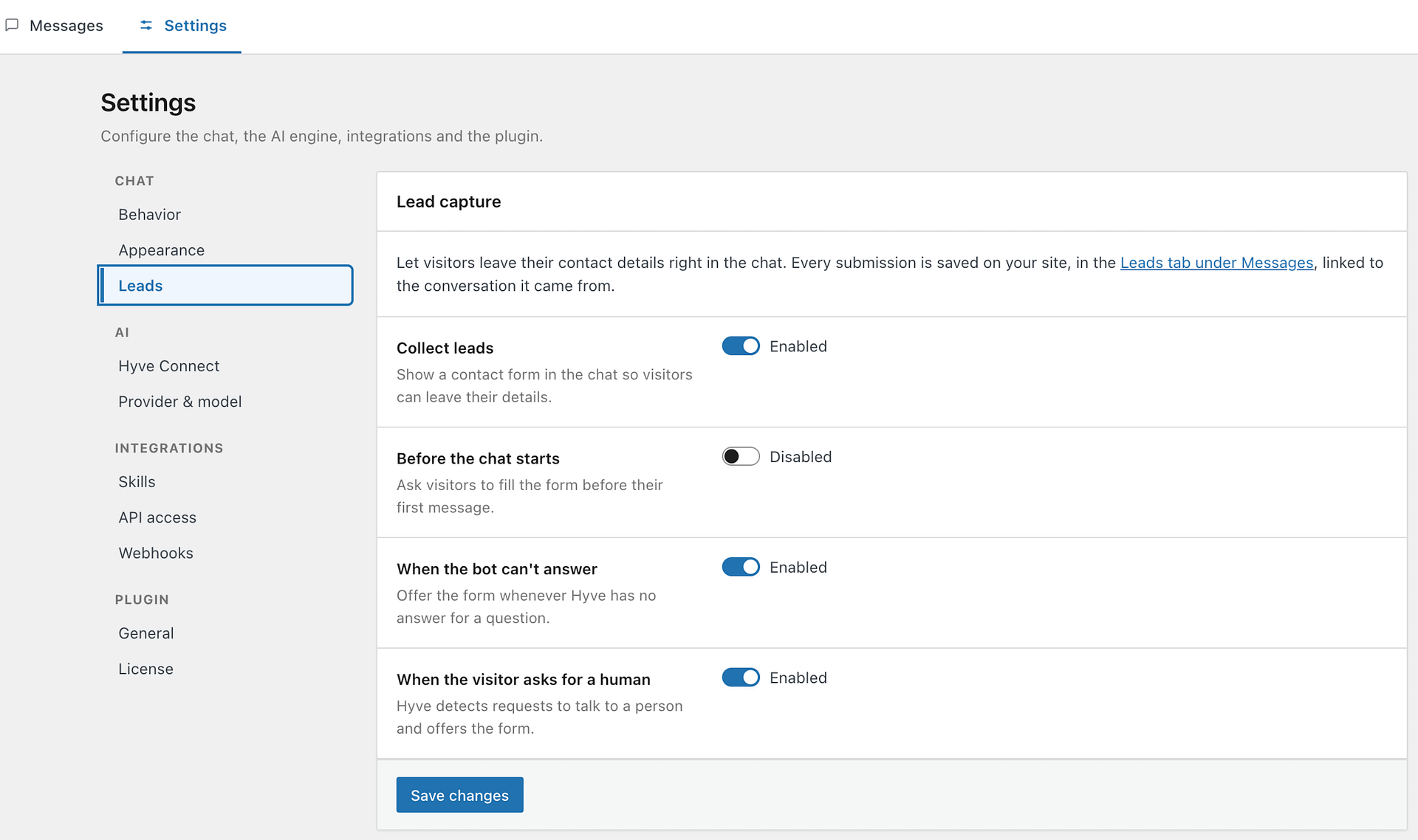The width and height of the screenshot is (1418, 840).
Task: Toggle the When the bot can't answer switch
Action: (741, 567)
